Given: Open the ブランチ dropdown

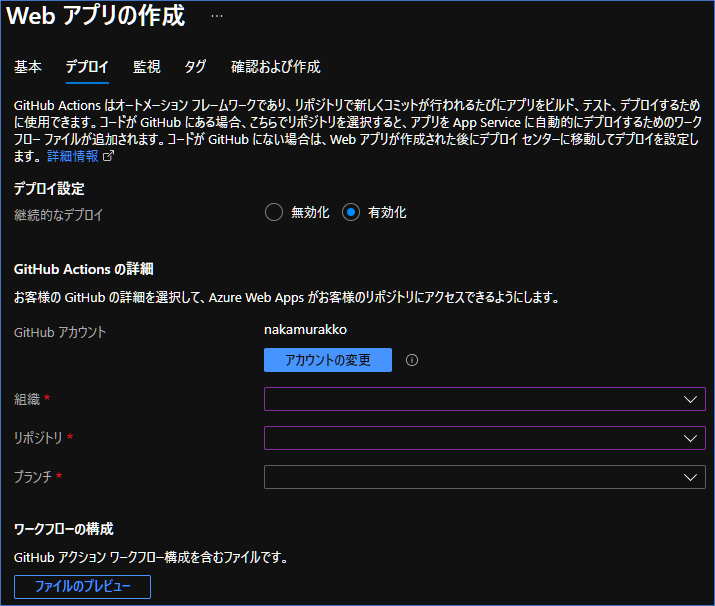Looking at the screenshot, I should (x=485, y=477).
